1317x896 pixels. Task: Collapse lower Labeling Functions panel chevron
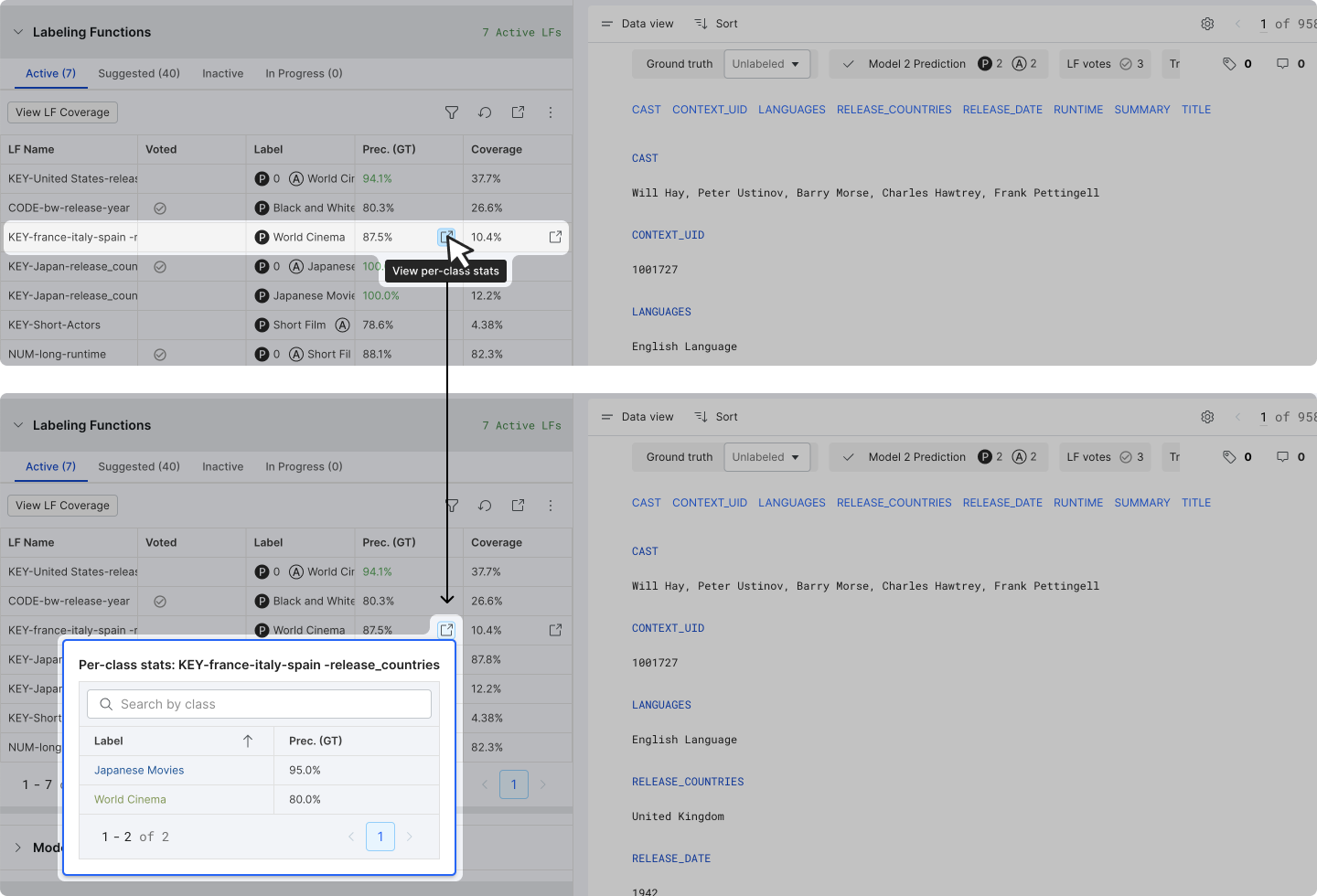point(17,425)
